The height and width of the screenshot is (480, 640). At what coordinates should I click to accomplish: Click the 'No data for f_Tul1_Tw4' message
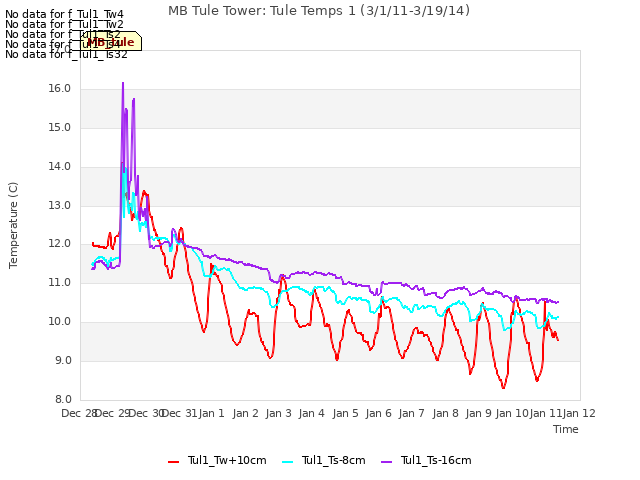click(x=64, y=14)
